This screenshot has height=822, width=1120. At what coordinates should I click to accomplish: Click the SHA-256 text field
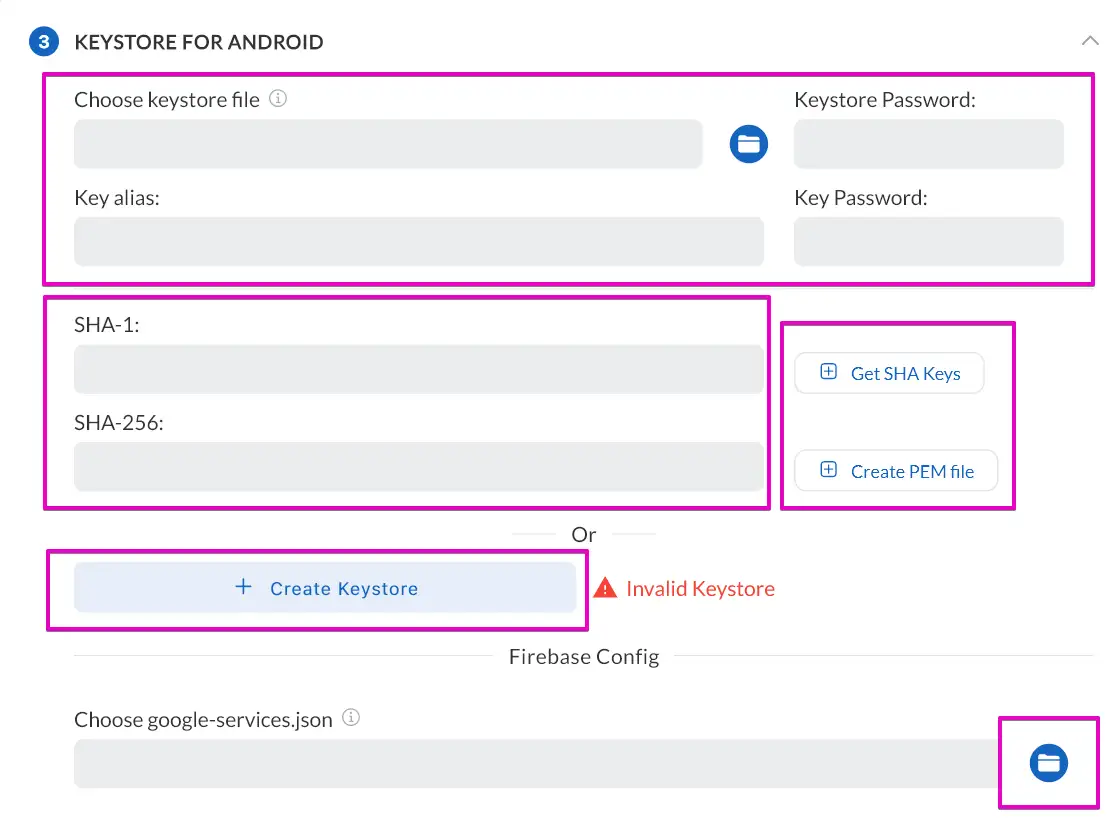coord(418,467)
